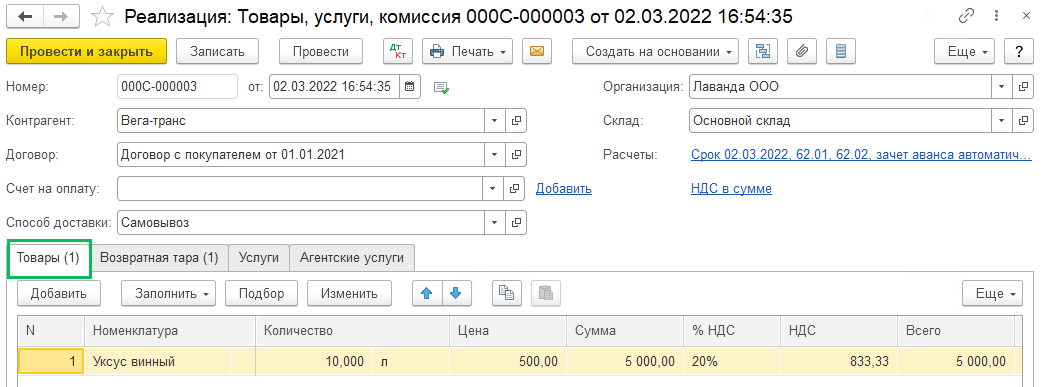Copy rows to clipboard icon

507,293
